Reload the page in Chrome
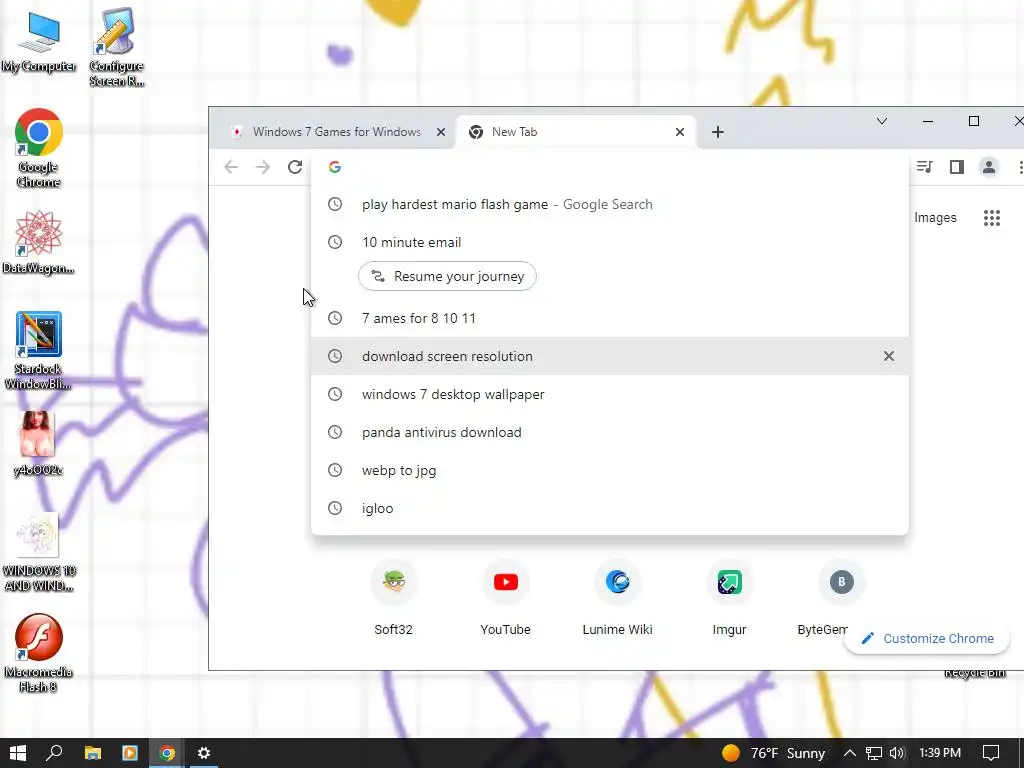 295,167
